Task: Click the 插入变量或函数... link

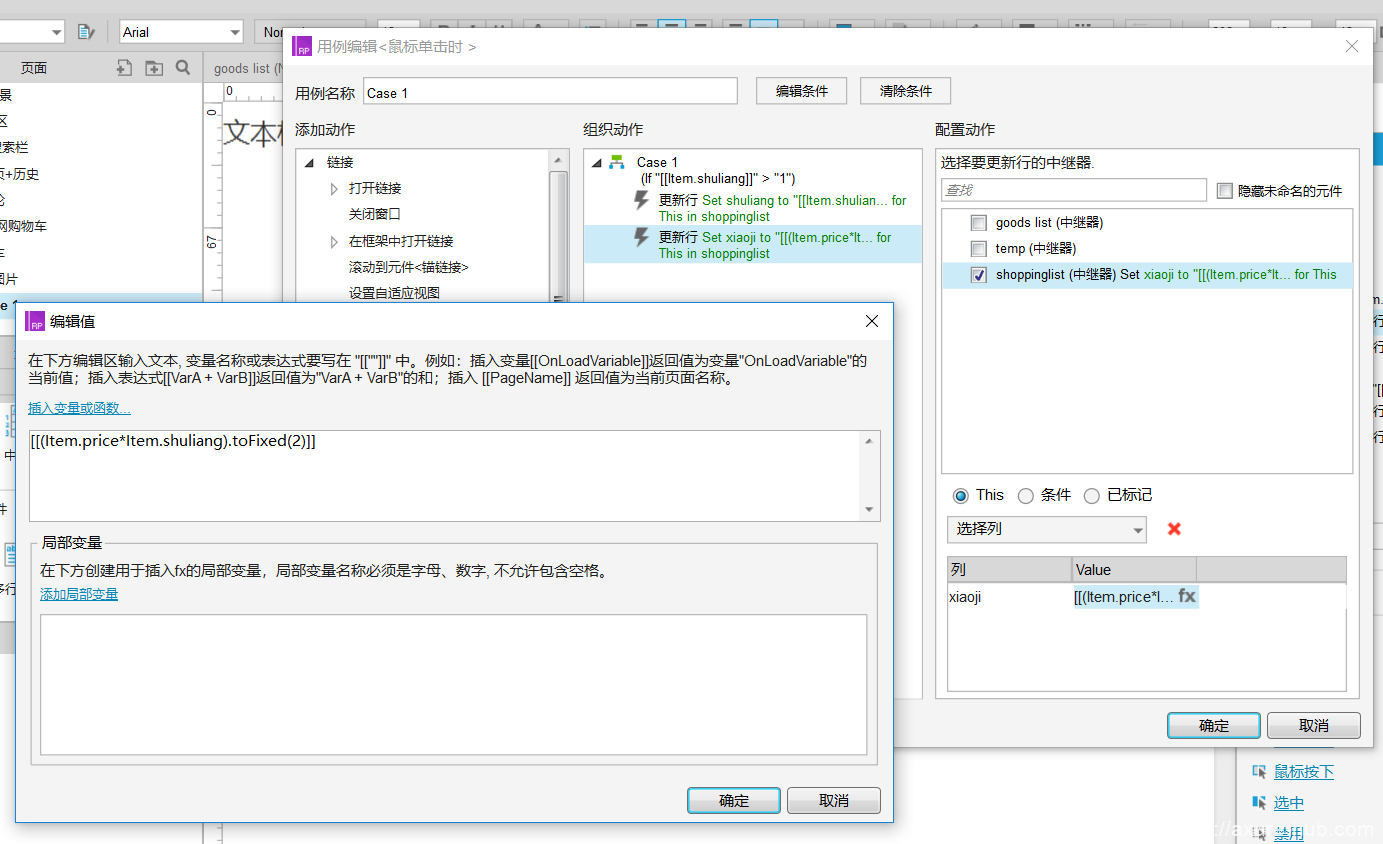Action: [x=79, y=408]
